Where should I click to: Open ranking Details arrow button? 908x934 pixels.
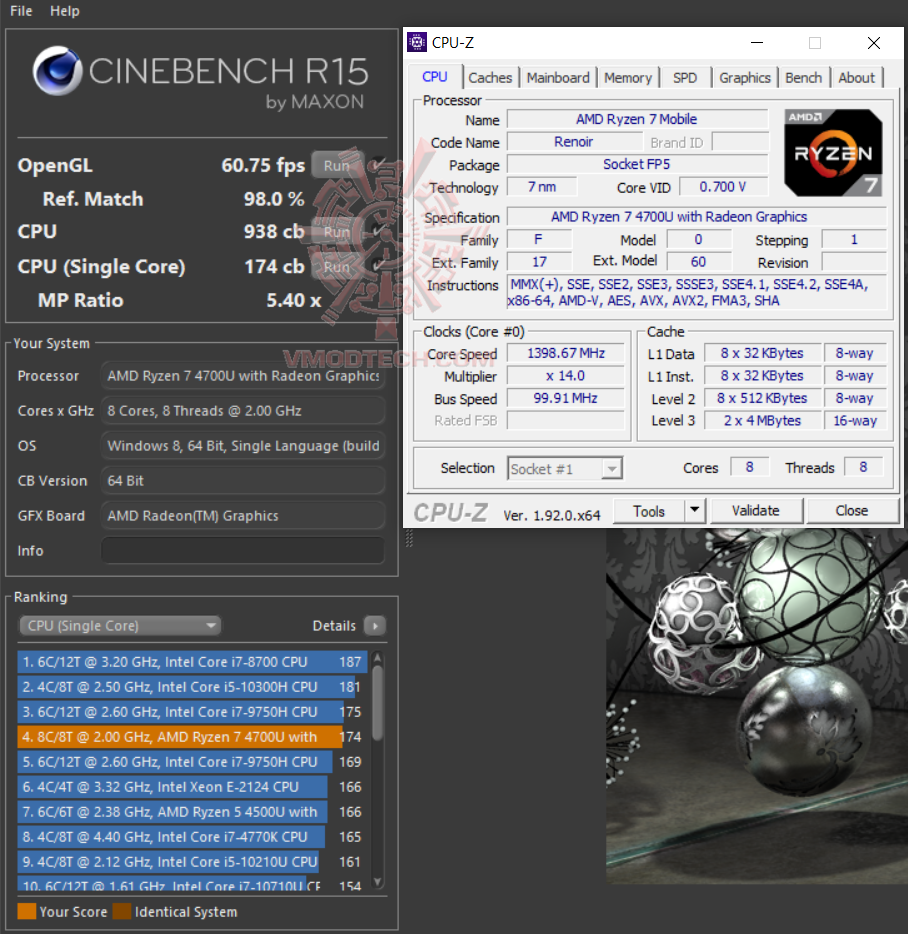pyautogui.click(x=375, y=625)
